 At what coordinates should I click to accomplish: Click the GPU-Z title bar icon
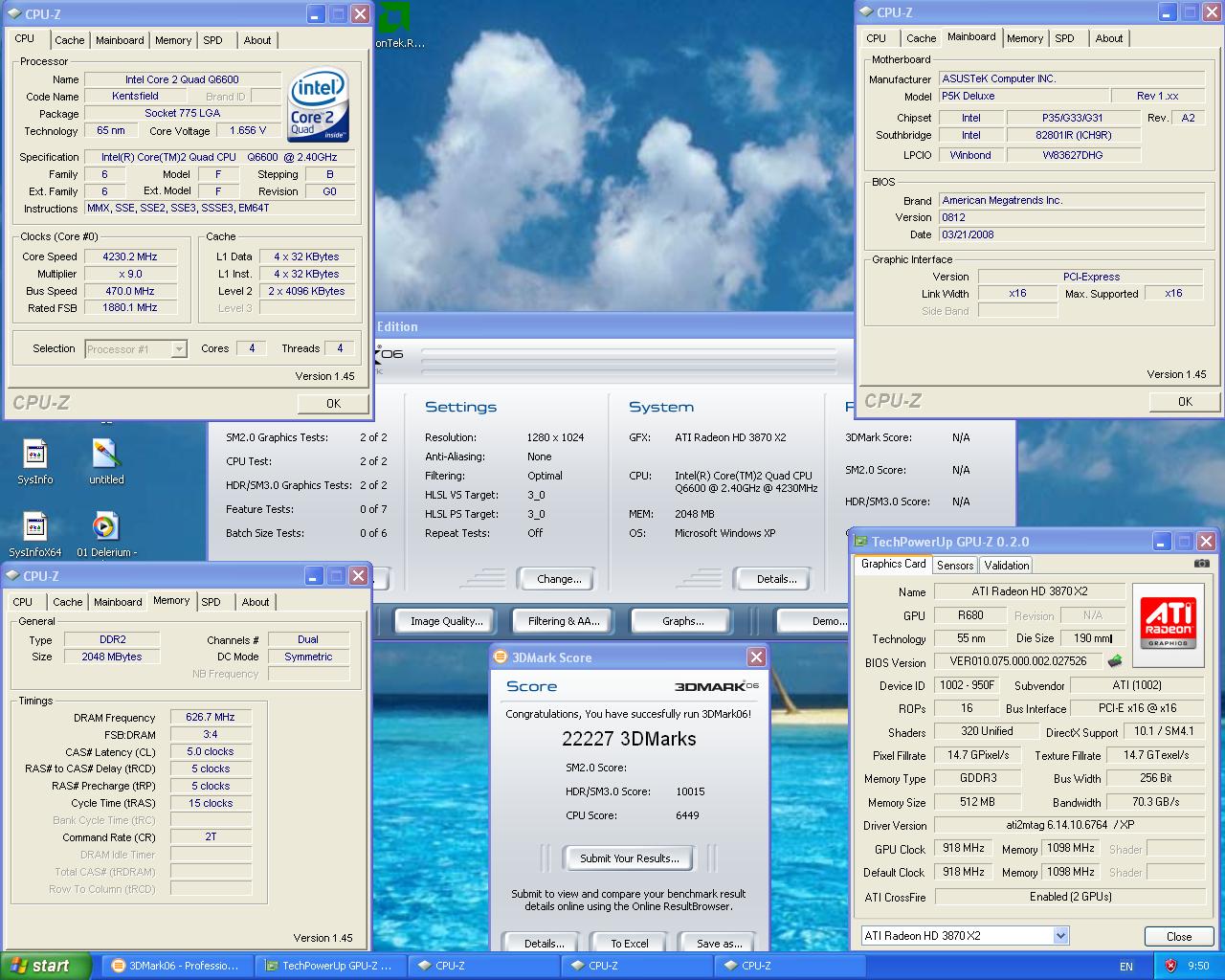pos(860,541)
